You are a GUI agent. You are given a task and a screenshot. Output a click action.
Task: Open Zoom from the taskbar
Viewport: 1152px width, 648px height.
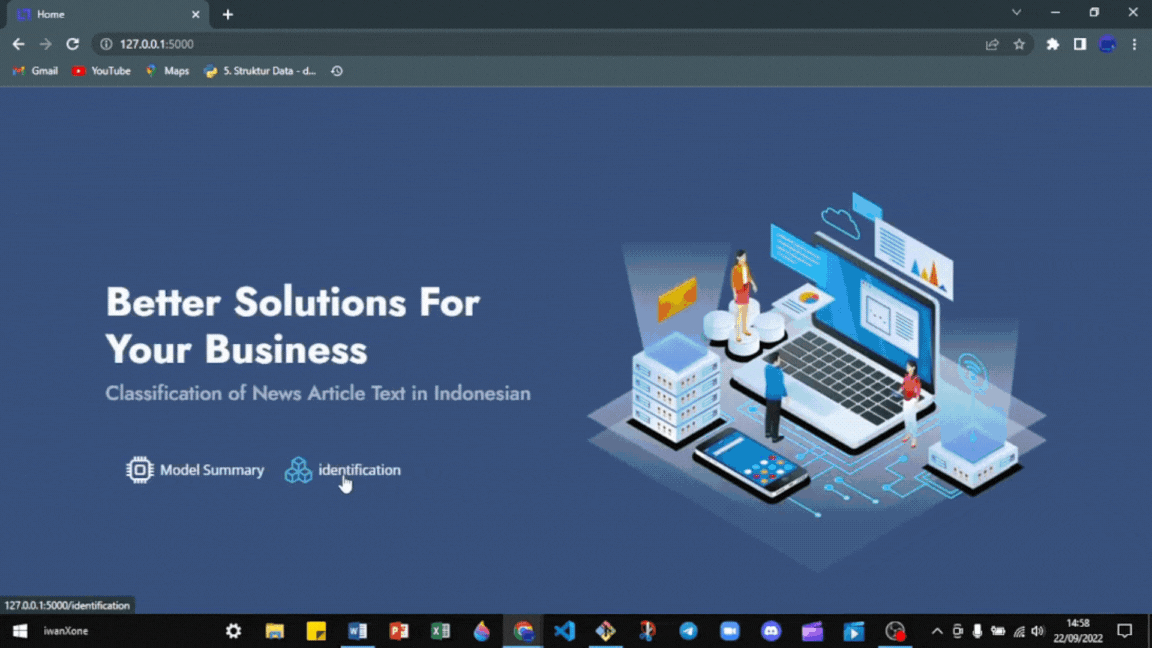click(730, 631)
